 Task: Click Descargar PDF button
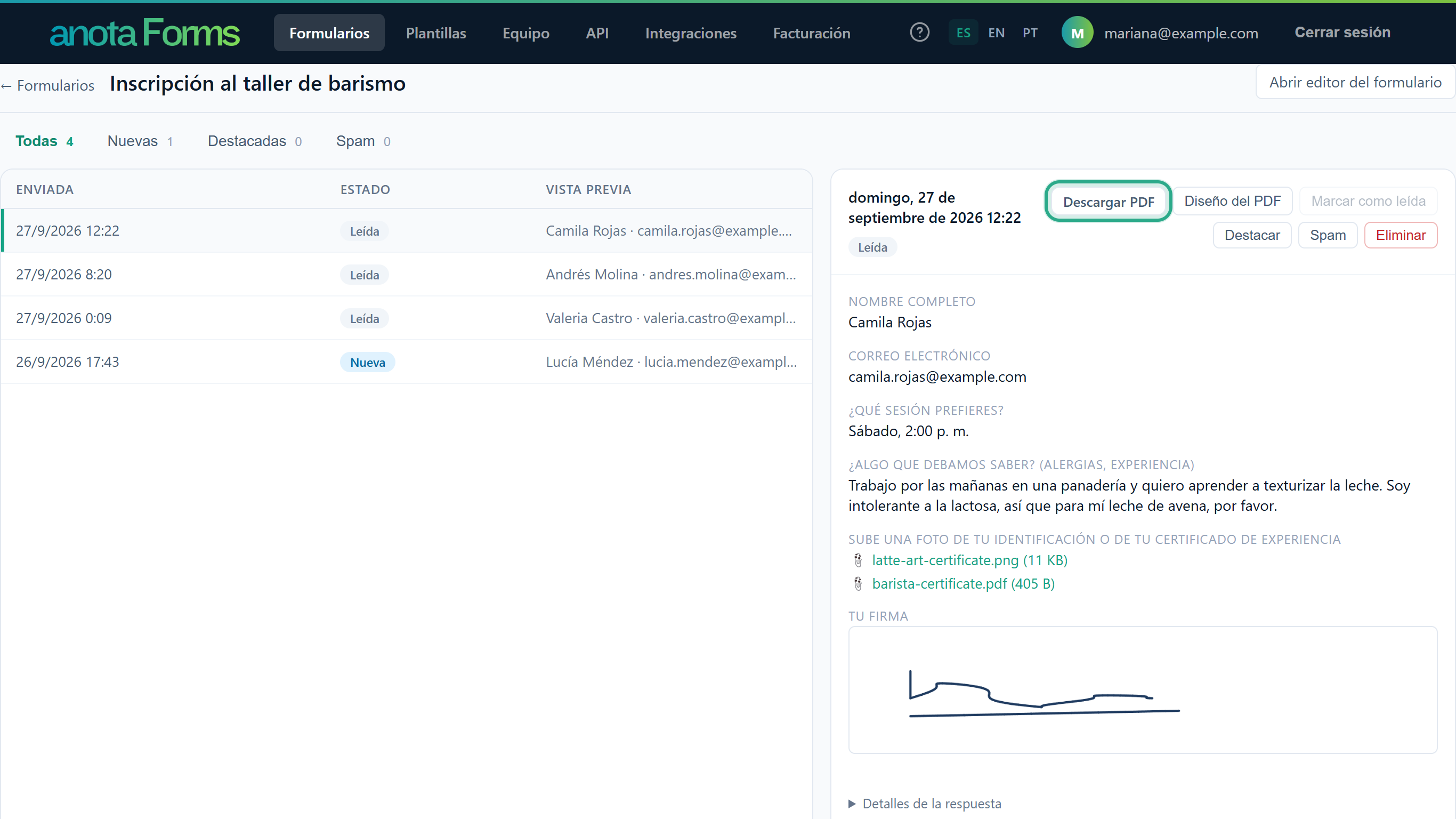1109,202
